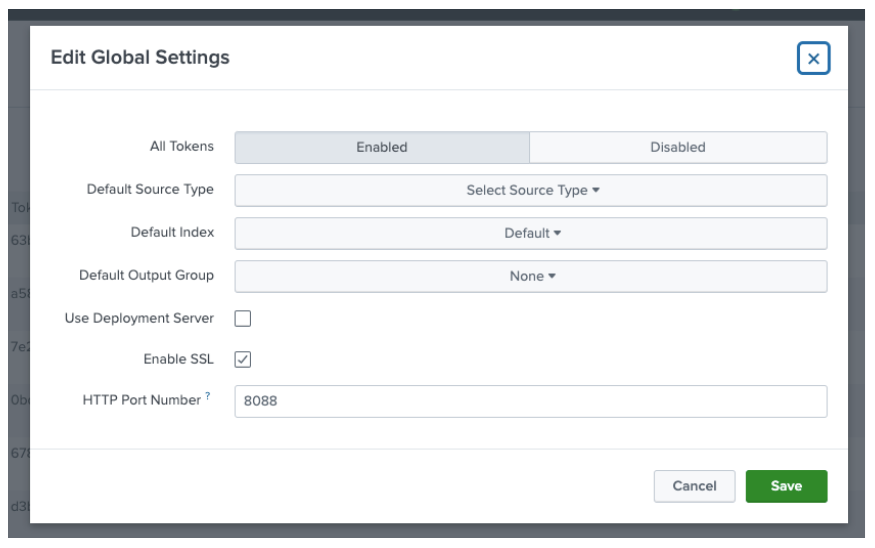Open the Default Output Group dropdown

click(x=531, y=276)
